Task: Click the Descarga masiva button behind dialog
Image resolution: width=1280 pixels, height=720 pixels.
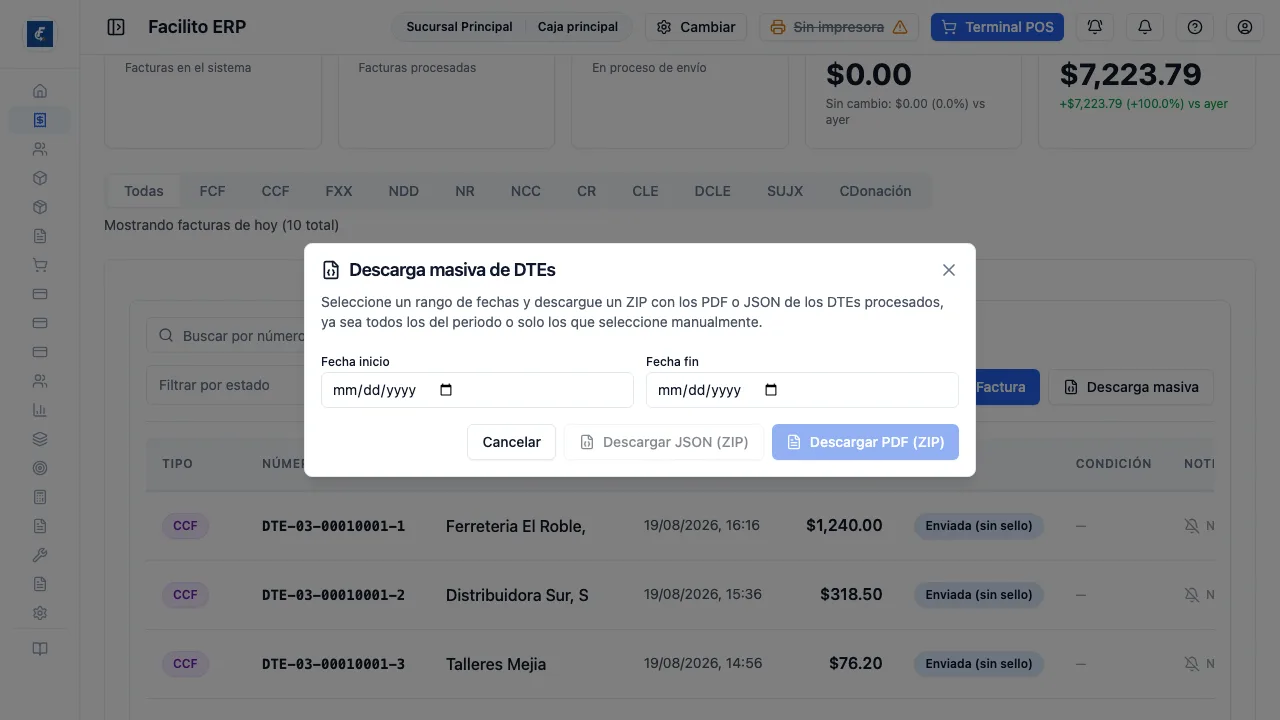Action: (1131, 387)
